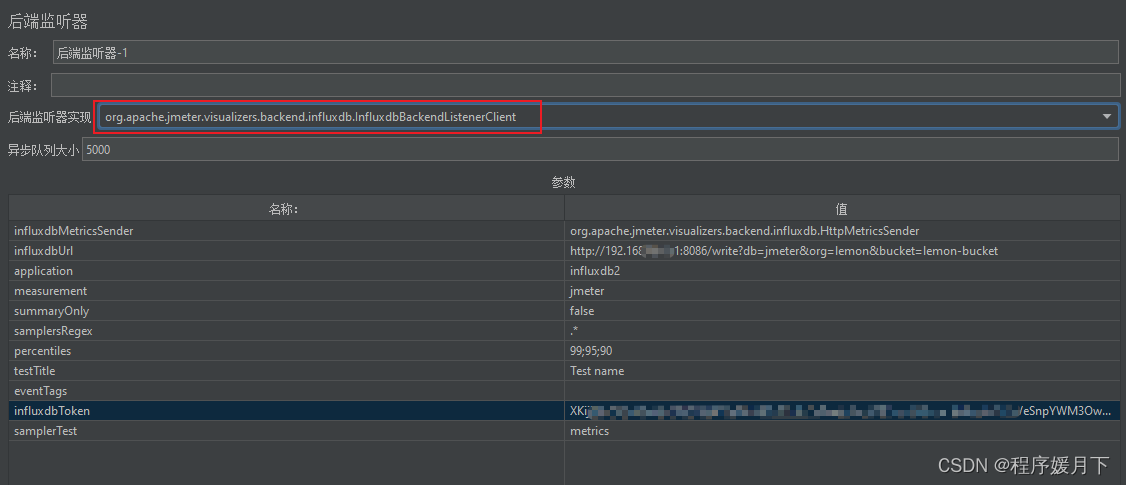Select the HttpMetricsSender value cell

point(842,231)
